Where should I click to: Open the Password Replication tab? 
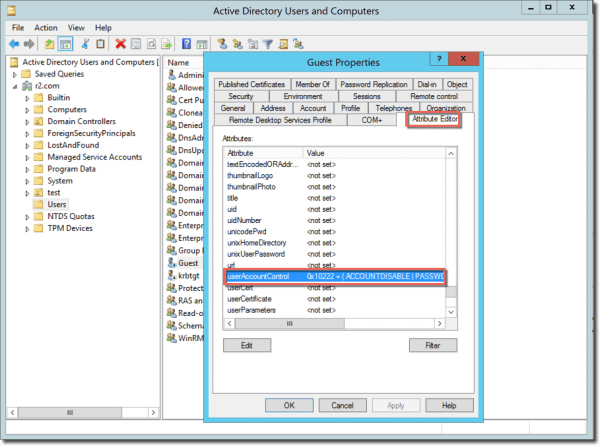pyautogui.click(x=374, y=84)
